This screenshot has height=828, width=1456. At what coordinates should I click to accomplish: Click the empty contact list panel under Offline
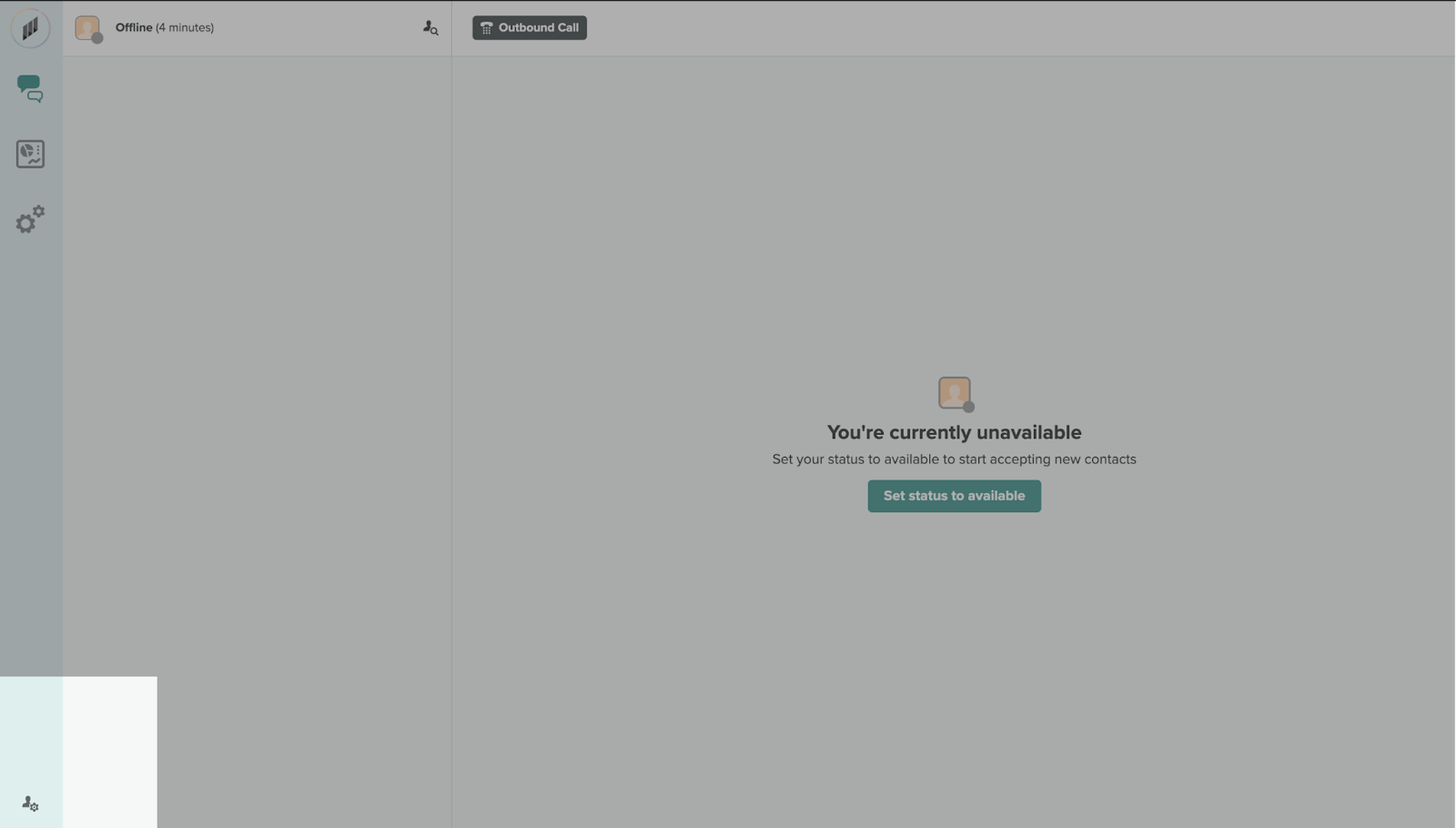tap(257, 364)
